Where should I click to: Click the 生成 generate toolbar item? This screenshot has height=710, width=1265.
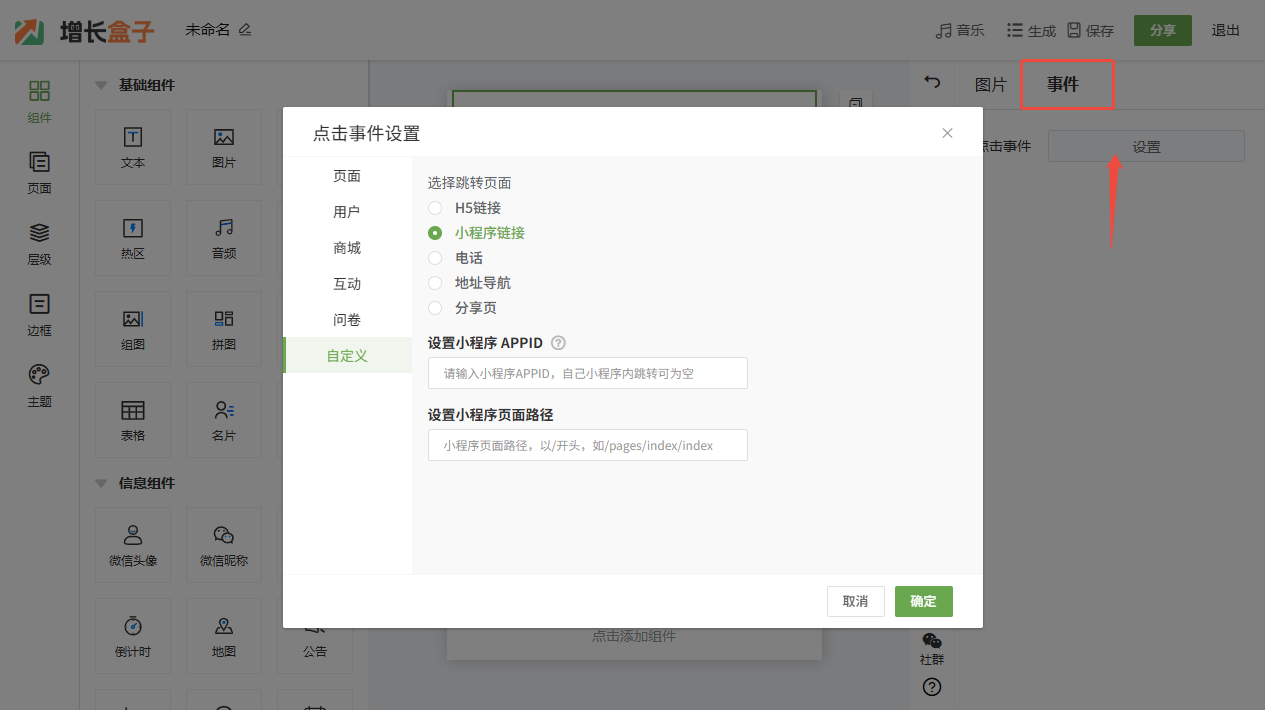(1031, 30)
